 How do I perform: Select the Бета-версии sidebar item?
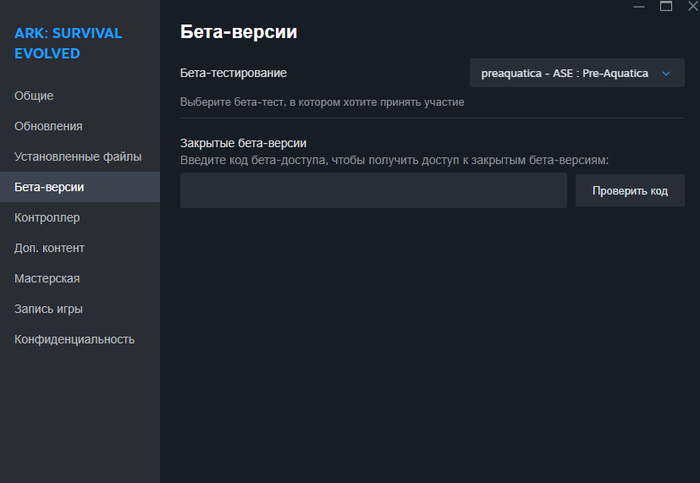click(80, 187)
